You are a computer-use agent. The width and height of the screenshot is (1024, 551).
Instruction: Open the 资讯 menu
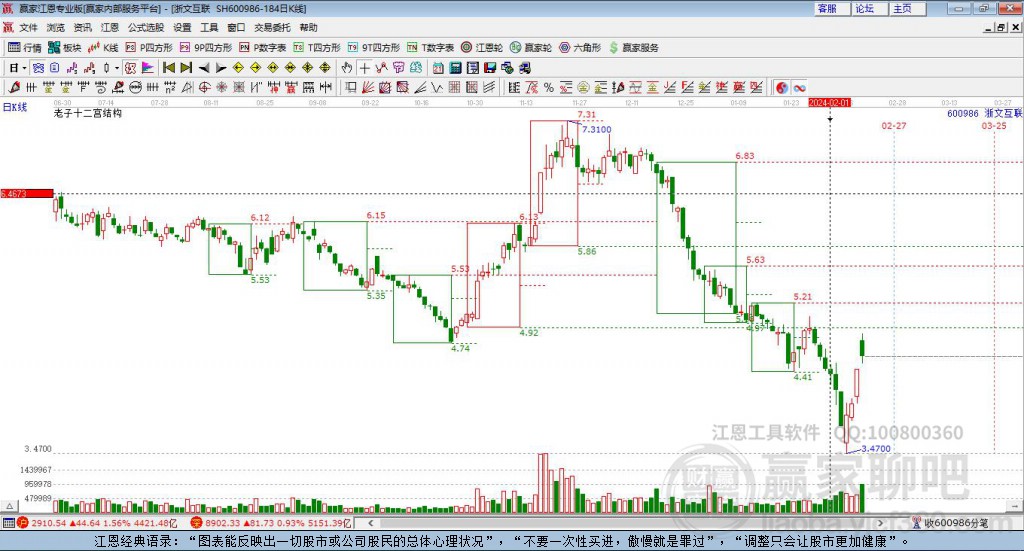click(x=82, y=27)
